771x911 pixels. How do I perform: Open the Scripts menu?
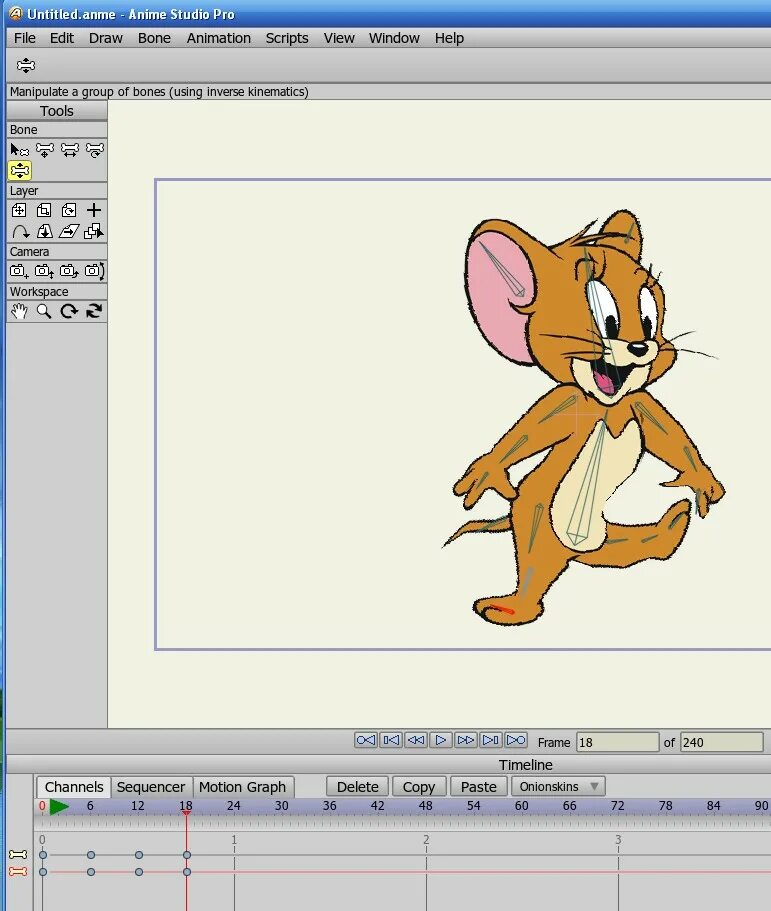(x=287, y=38)
